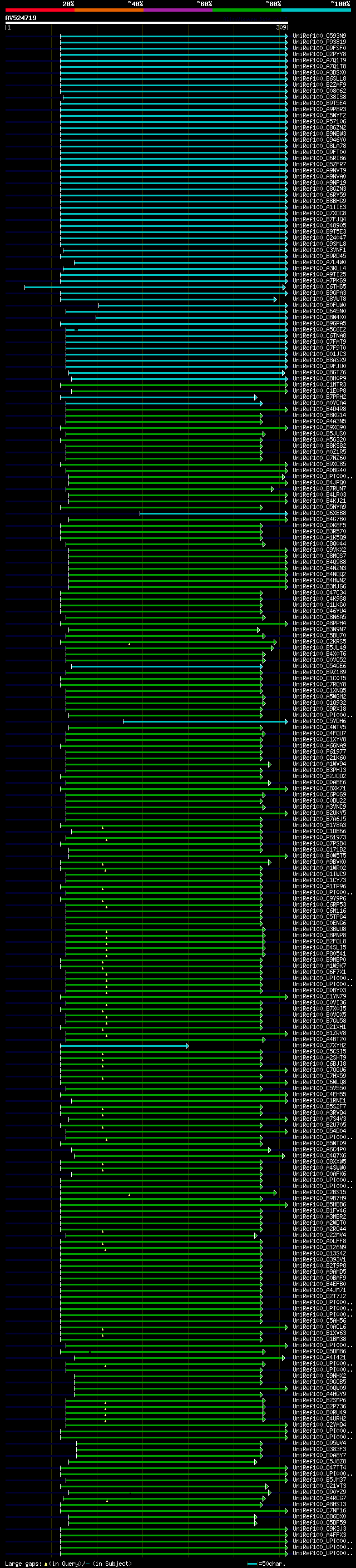Select hit label UniRef100_Q946Y0

click(x=319, y=140)
